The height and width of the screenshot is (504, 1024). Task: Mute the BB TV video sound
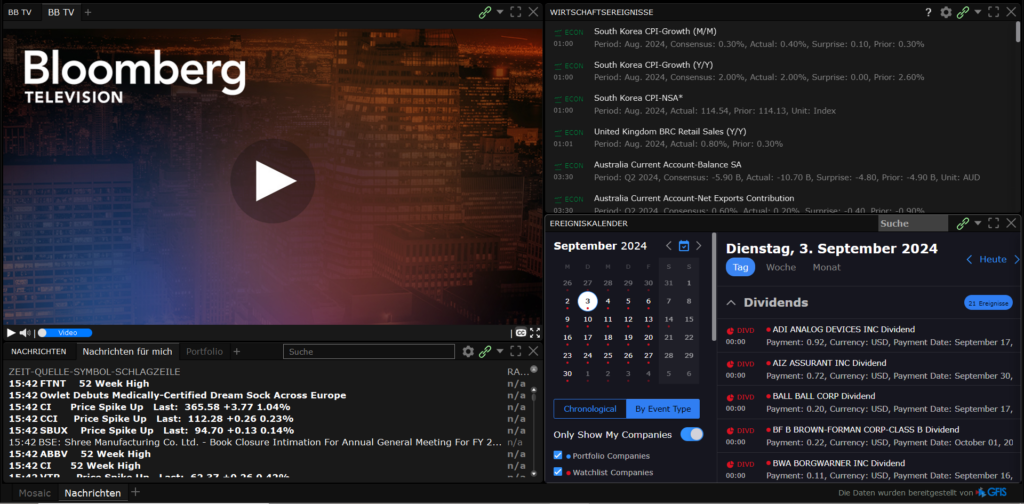coord(25,333)
